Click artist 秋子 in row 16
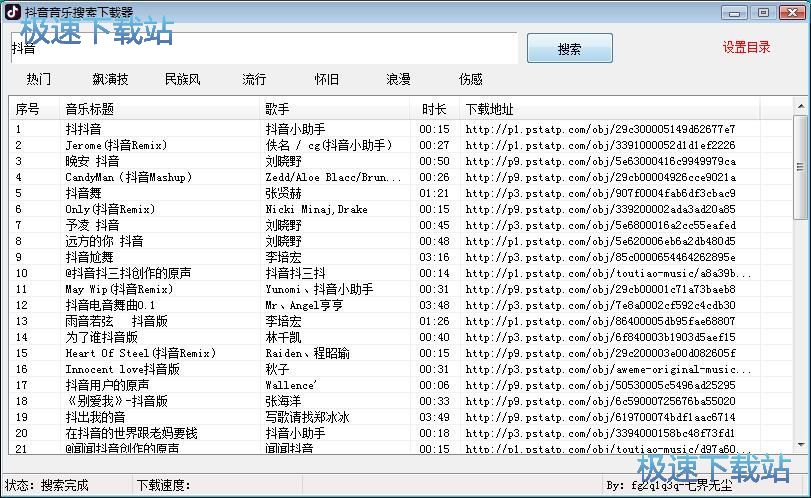811x498 pixels. (x=277, y=369)
